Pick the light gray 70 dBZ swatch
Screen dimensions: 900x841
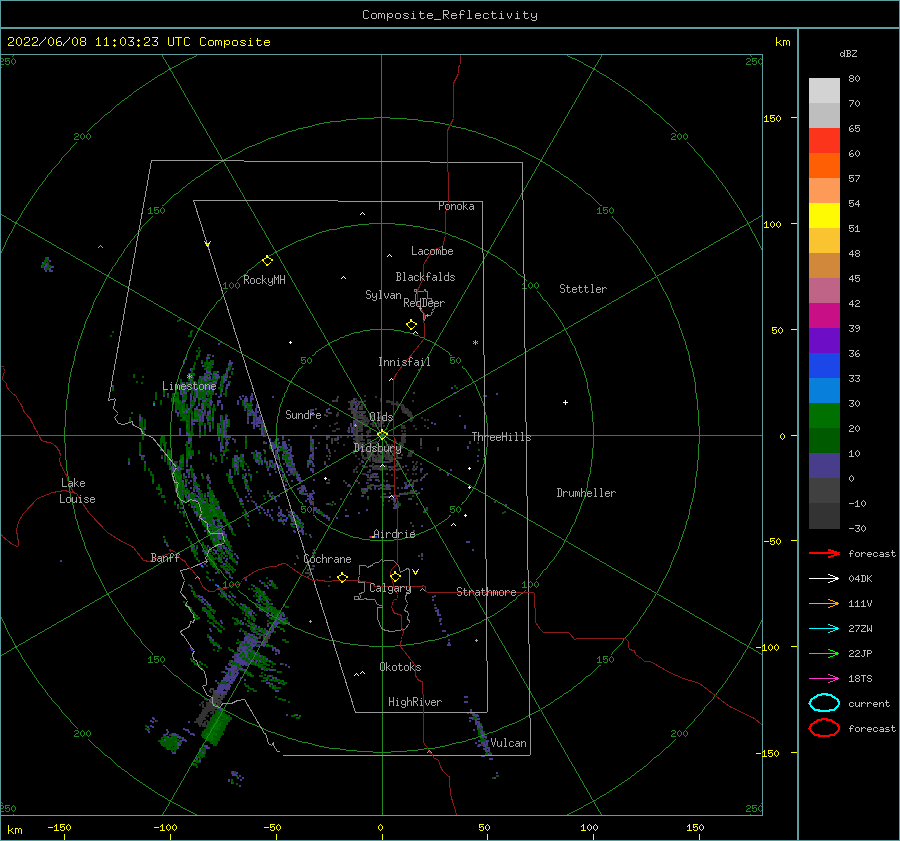(x=824, y=91)
